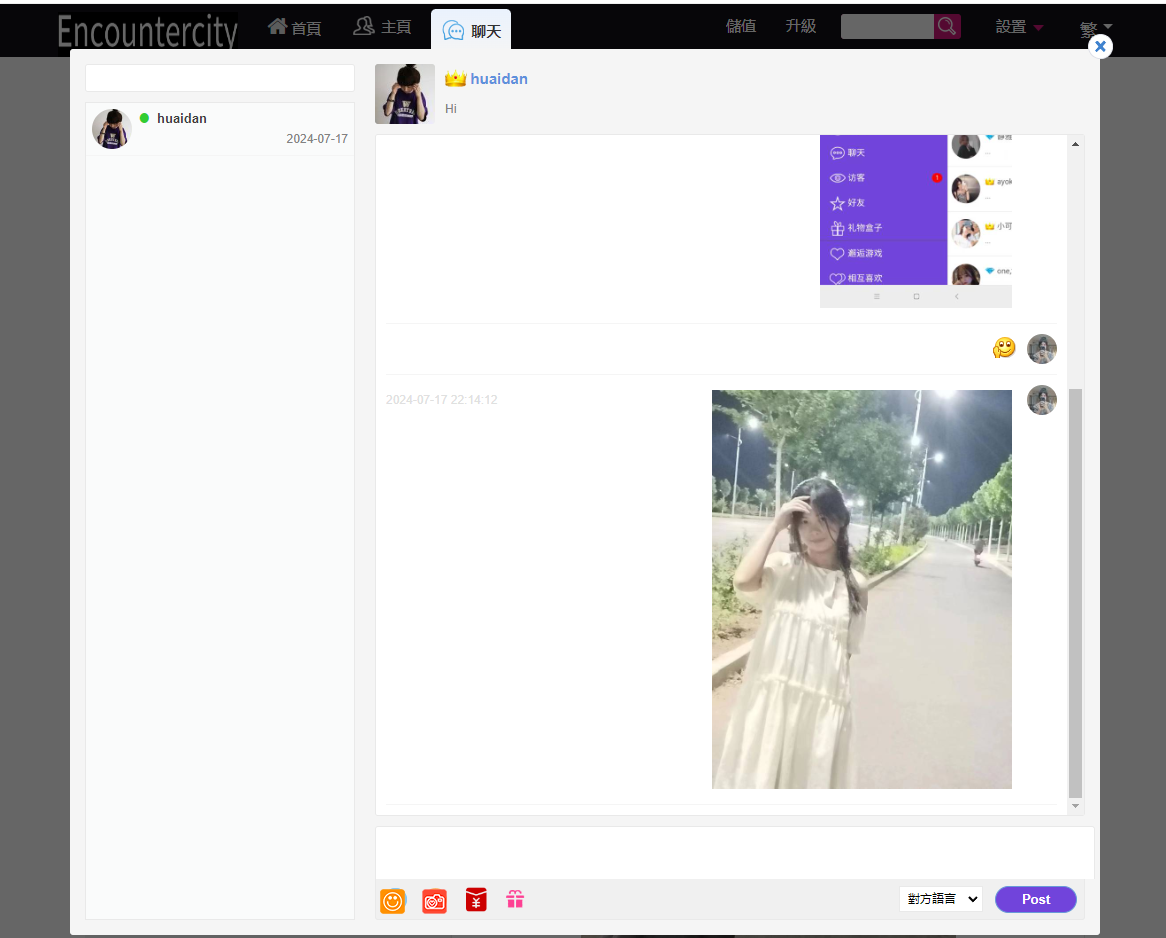Image resolution: width=1166 pixels, height=938 pixels.
Task: Open the photo of girl in white dress
Action: tap(862, 589)
